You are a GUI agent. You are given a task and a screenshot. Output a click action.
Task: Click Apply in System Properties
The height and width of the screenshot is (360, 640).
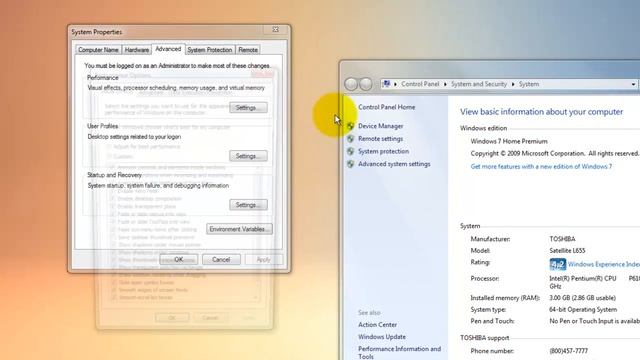[x=263, y=260]
